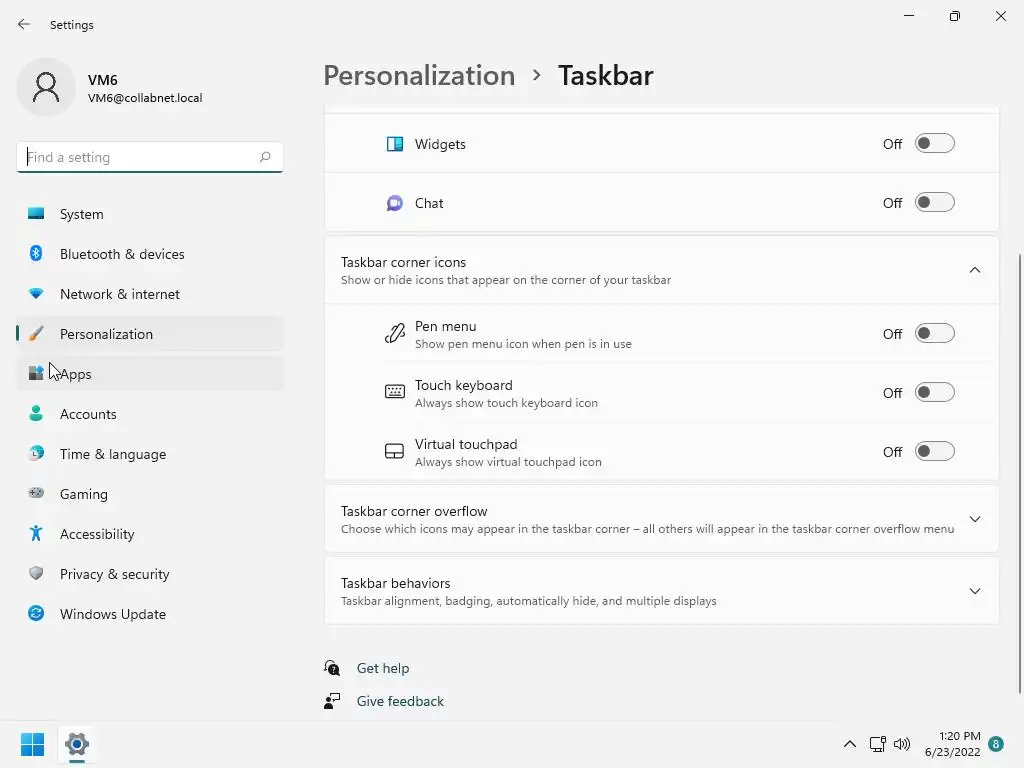Click the Accessibility figure icon
The height and width of the screenshot is (768, 1024).
36,534
